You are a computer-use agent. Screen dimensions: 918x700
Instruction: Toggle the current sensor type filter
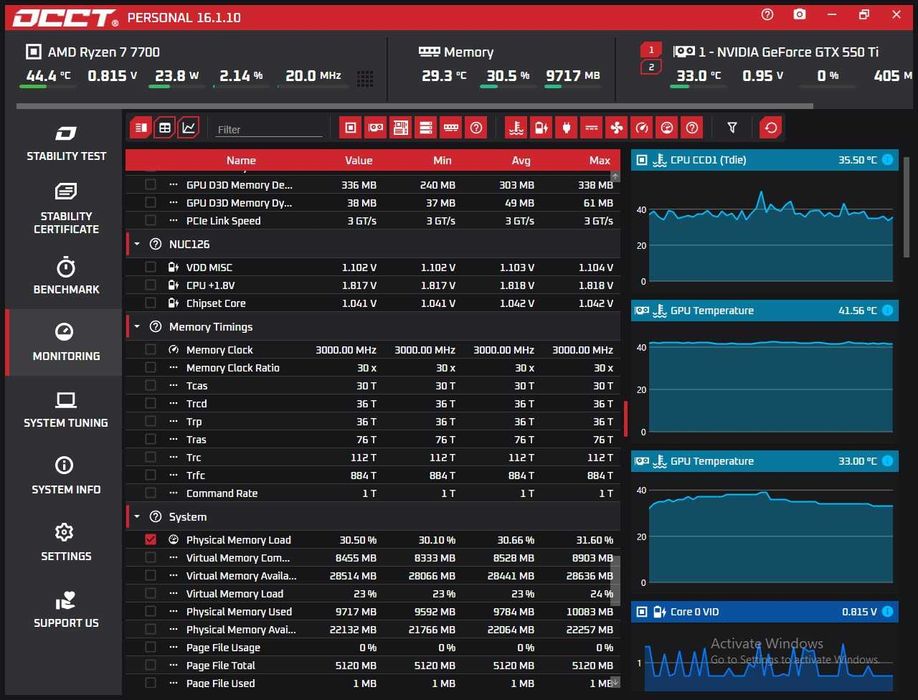point(591,128)
